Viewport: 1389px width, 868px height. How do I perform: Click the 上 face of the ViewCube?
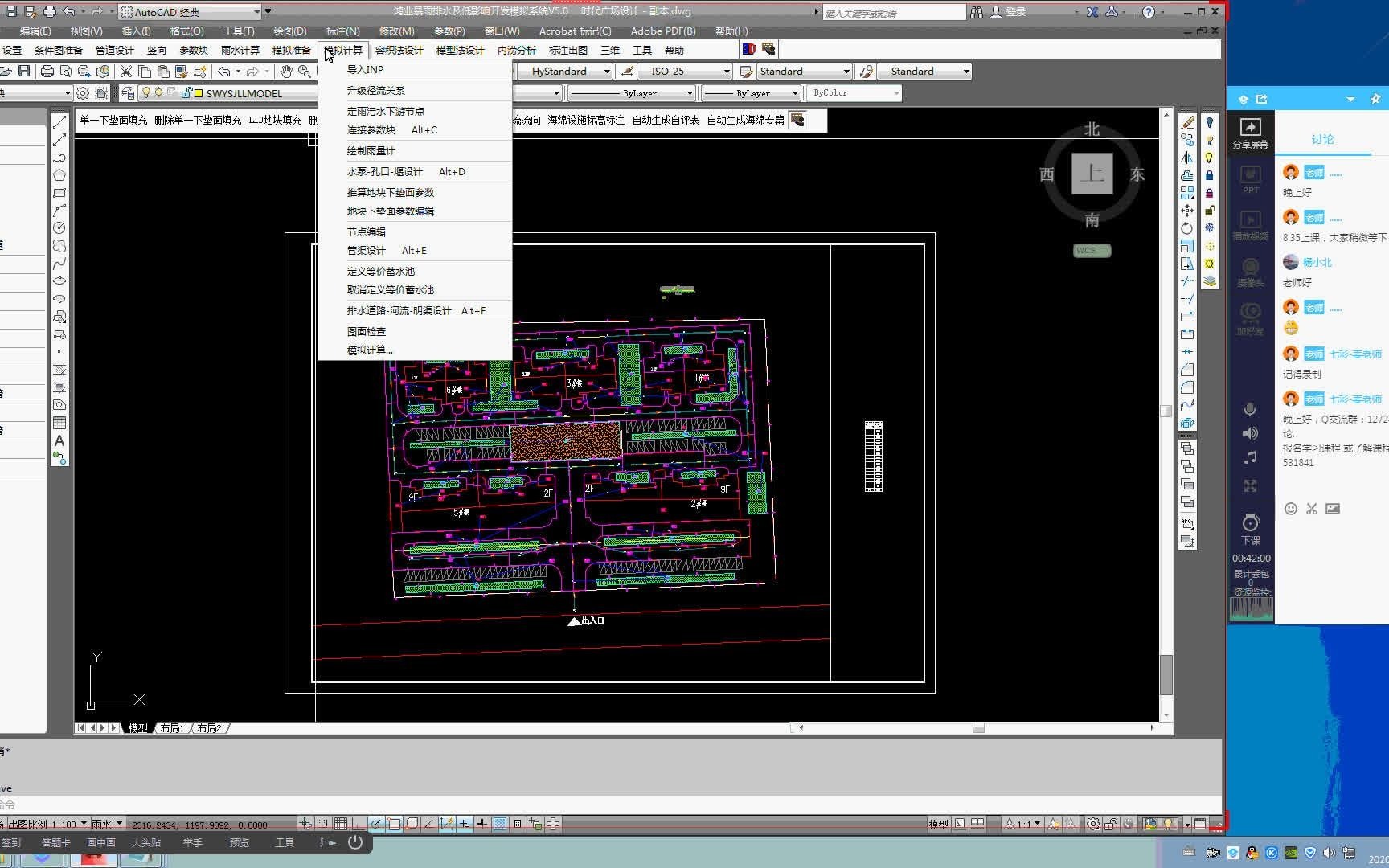[1092, 174]
